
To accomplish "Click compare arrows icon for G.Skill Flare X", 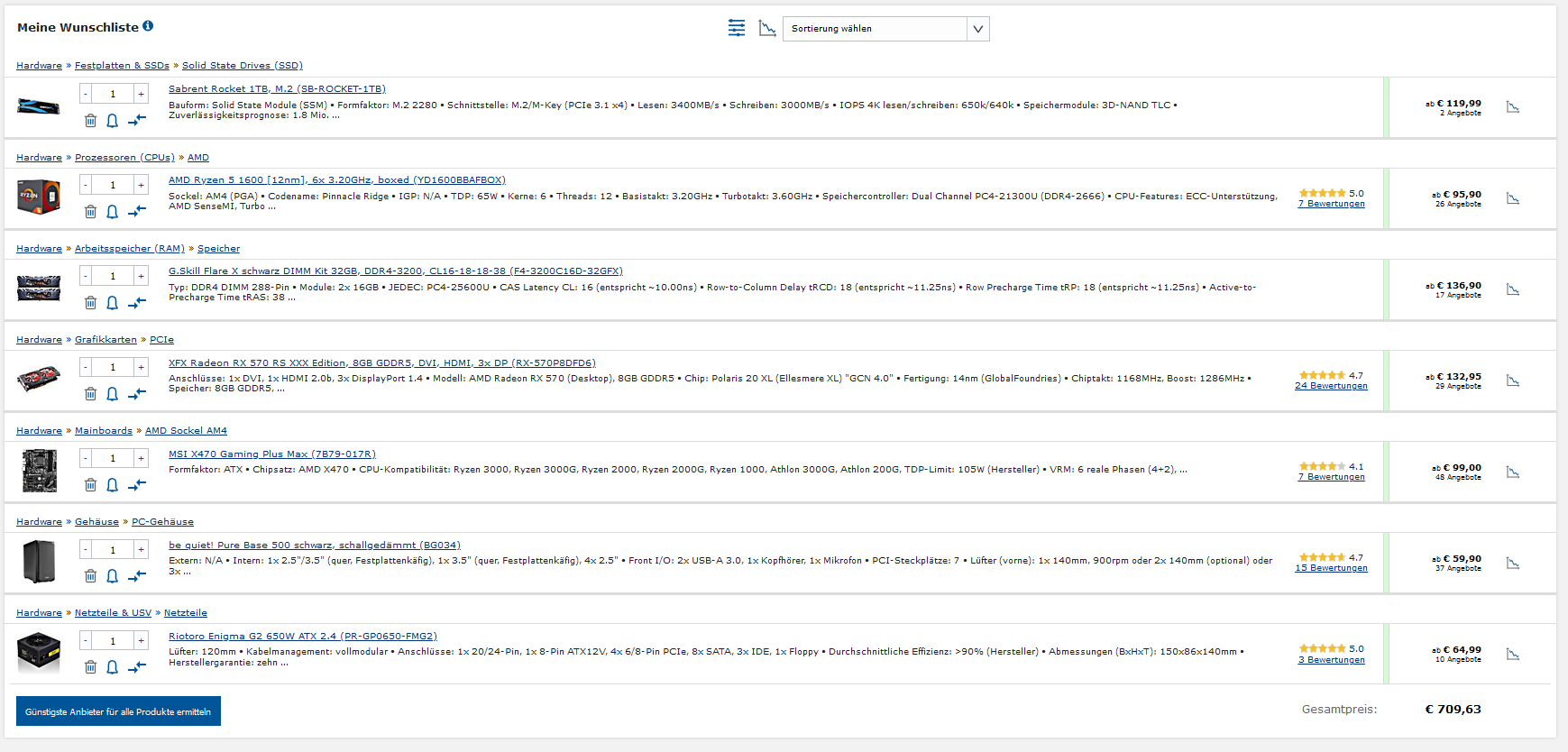I will coord(136,302).
